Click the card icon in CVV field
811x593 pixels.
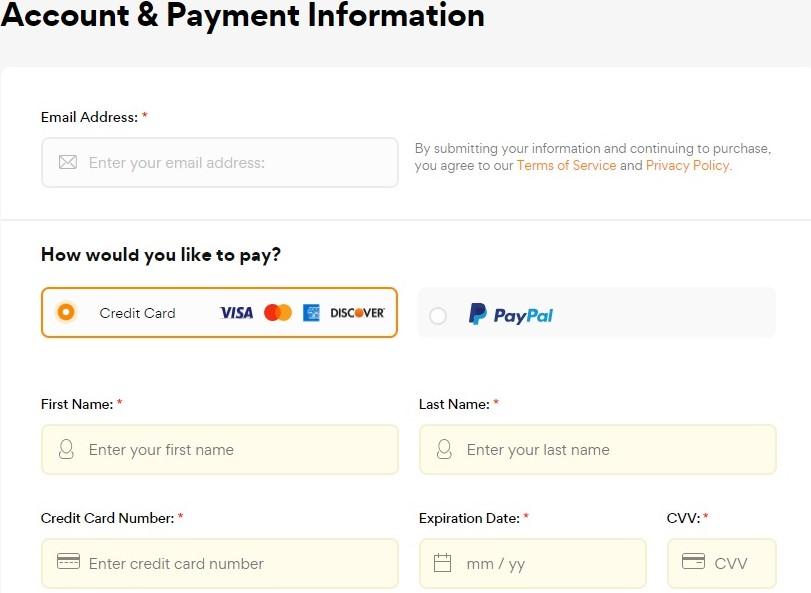(x=693, y=562)
